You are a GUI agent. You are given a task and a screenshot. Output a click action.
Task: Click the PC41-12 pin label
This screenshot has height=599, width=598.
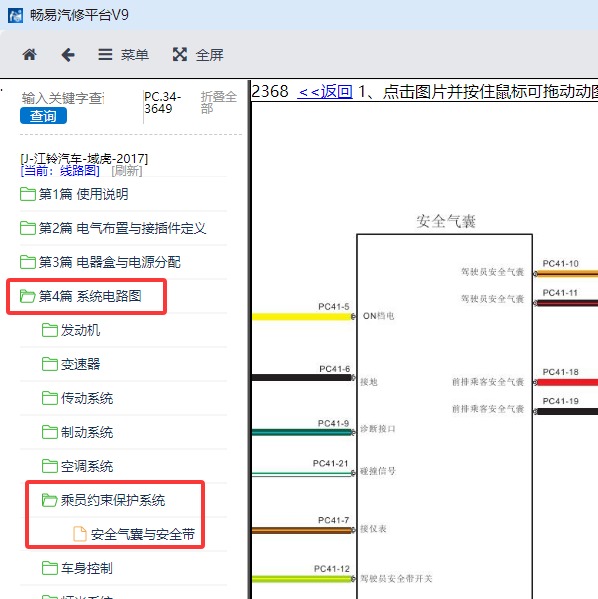[x=332, y=569]
